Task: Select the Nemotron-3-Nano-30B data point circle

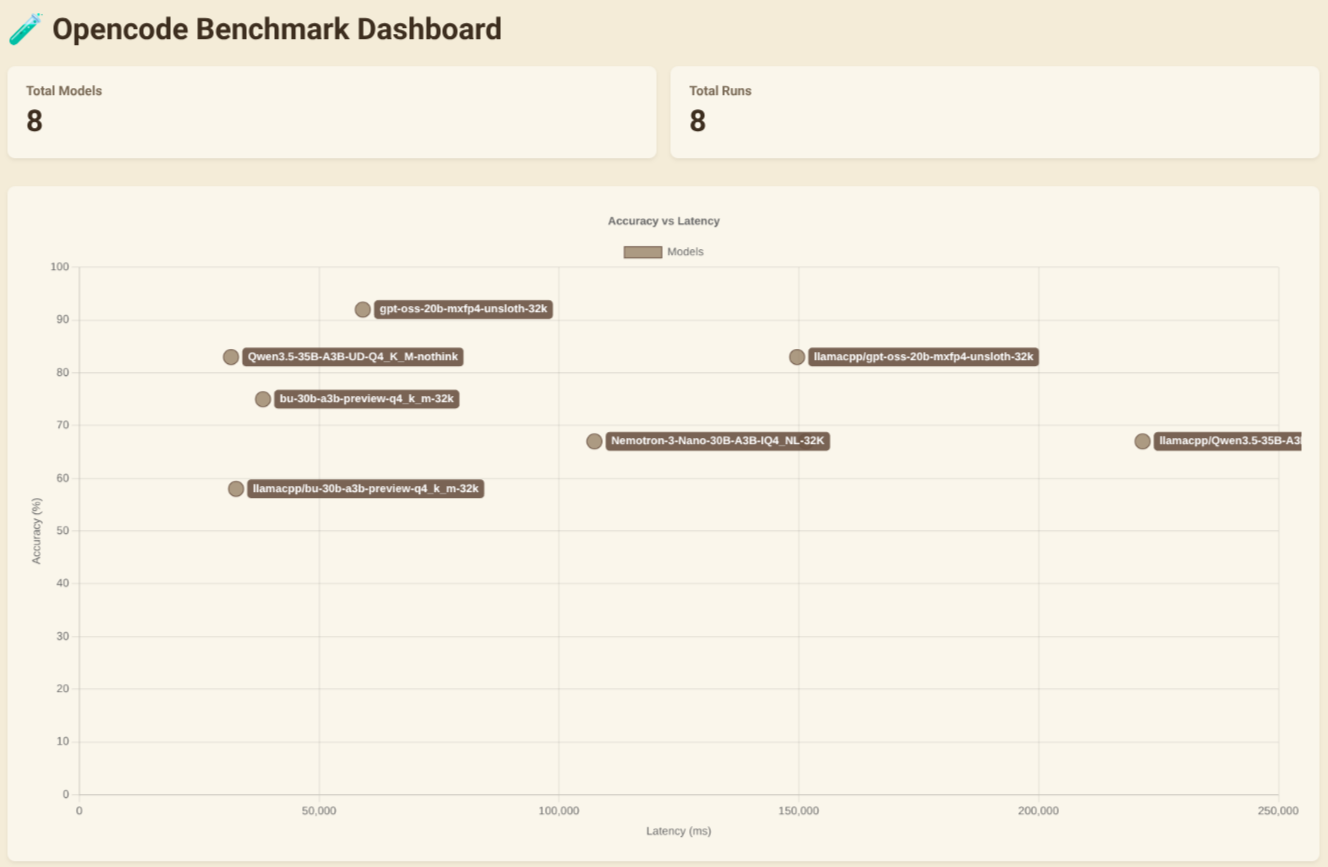Action: click(594, 441)
